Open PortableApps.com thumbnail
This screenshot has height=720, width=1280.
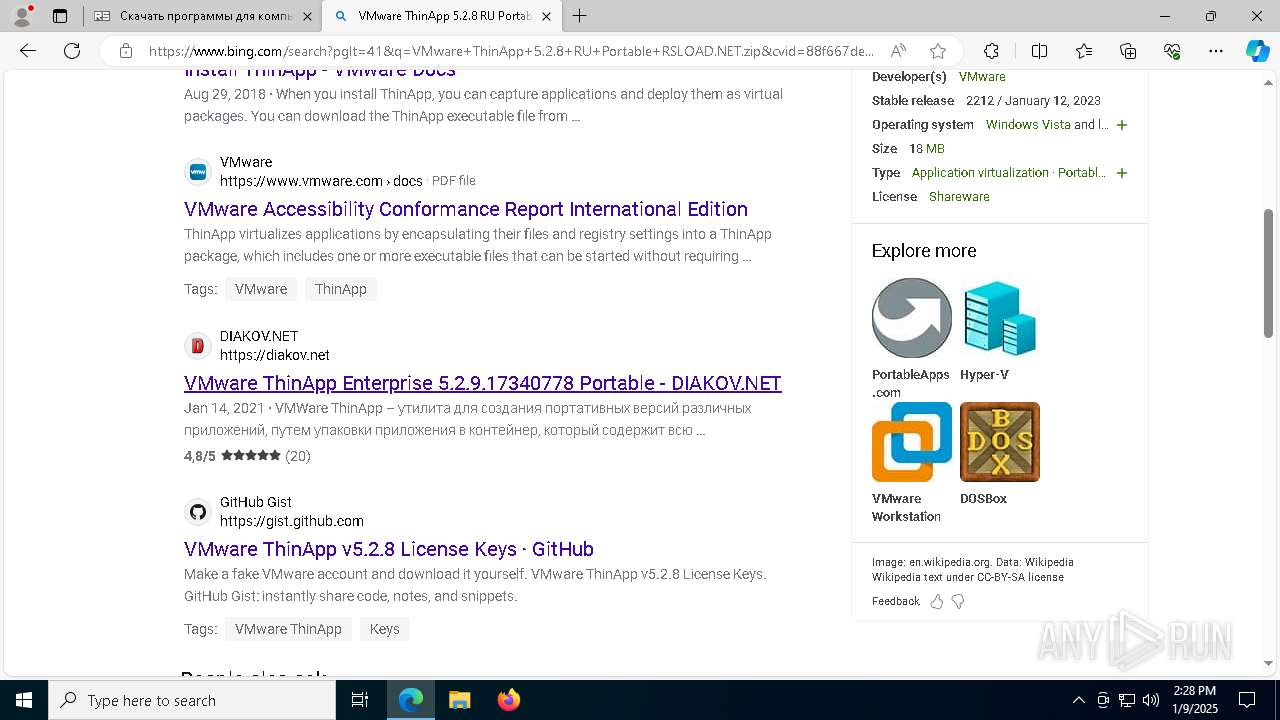tap(911, 318)
